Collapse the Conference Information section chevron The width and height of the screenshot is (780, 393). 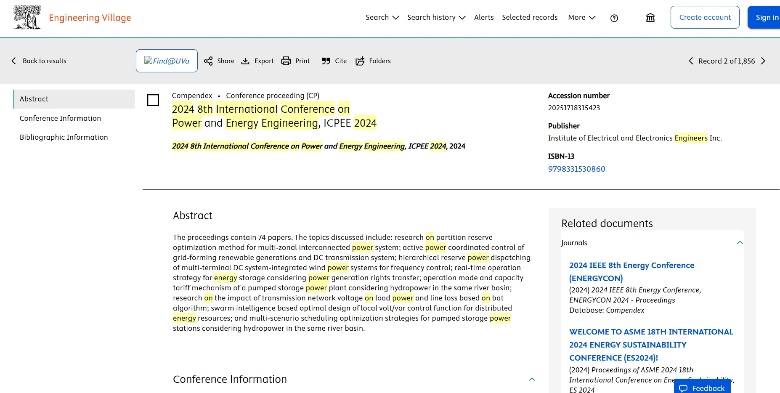tap(532, 379)
